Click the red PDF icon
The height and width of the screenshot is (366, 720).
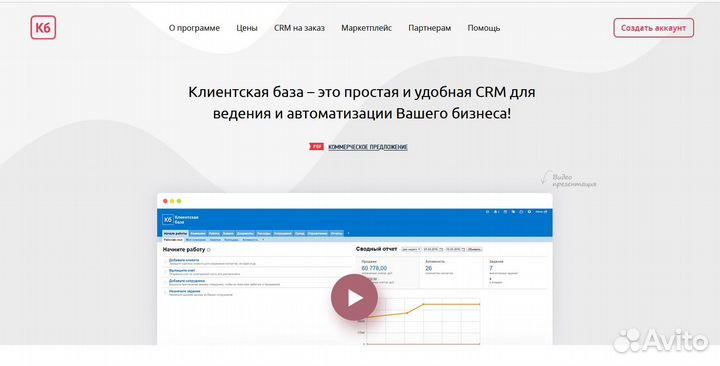(x=316, y=146)
